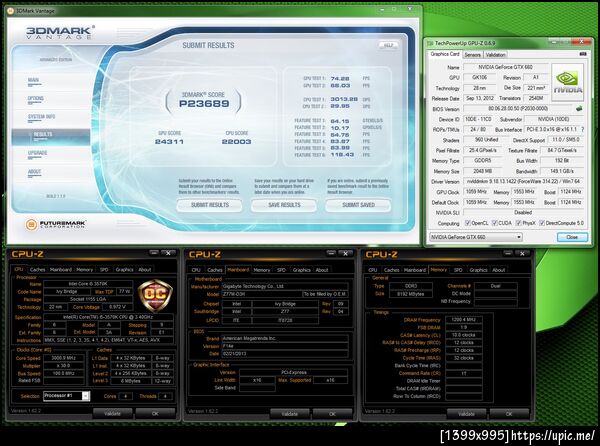The width and height of the screenshot is (600, 446).
Task: Click the Z77M-D3H model field
Action: click(x=262, y=294)
